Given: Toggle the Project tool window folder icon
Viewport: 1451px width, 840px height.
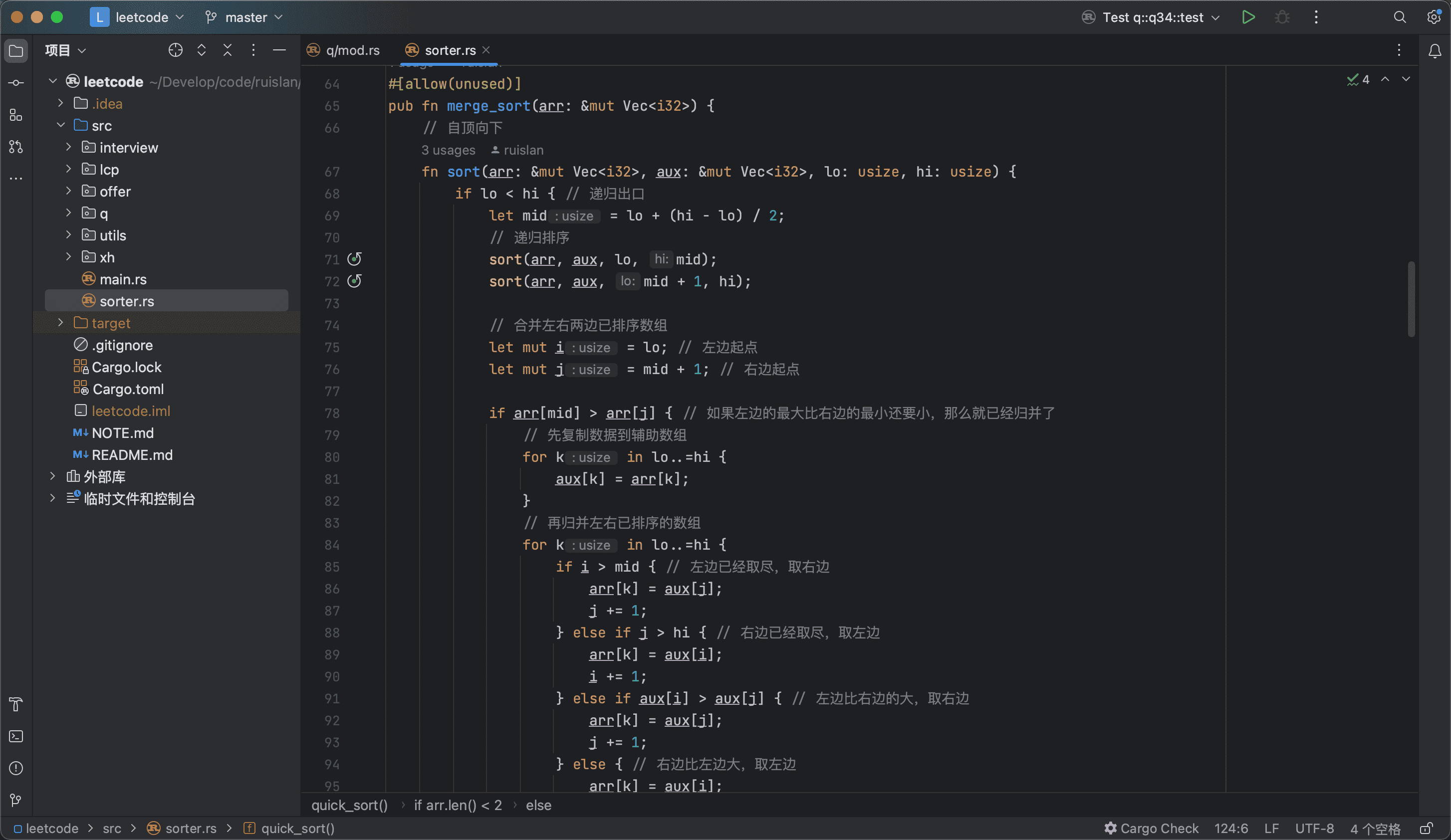Looking at the screenshot, I should click(16, 51).
